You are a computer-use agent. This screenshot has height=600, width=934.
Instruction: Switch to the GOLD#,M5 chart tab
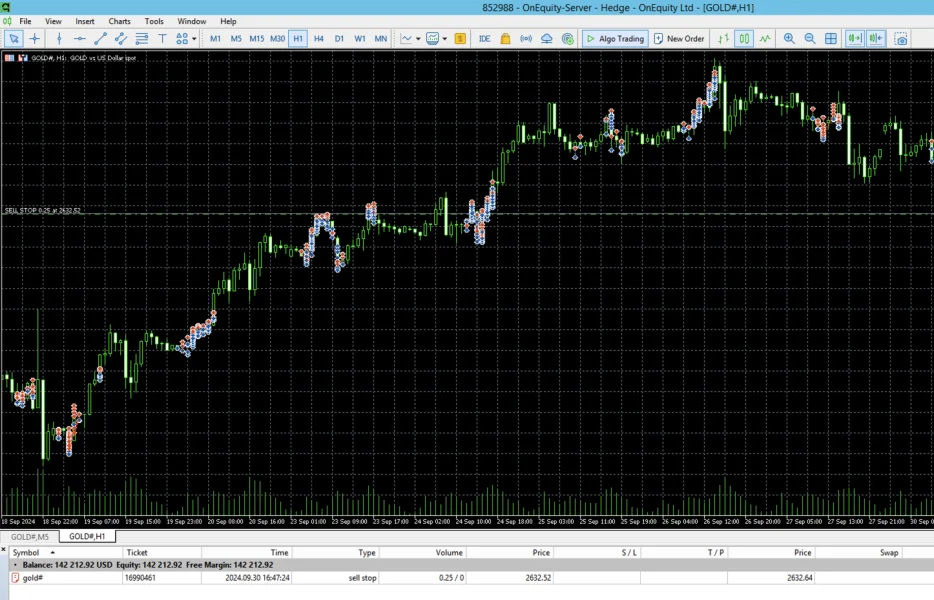[29, 537]
